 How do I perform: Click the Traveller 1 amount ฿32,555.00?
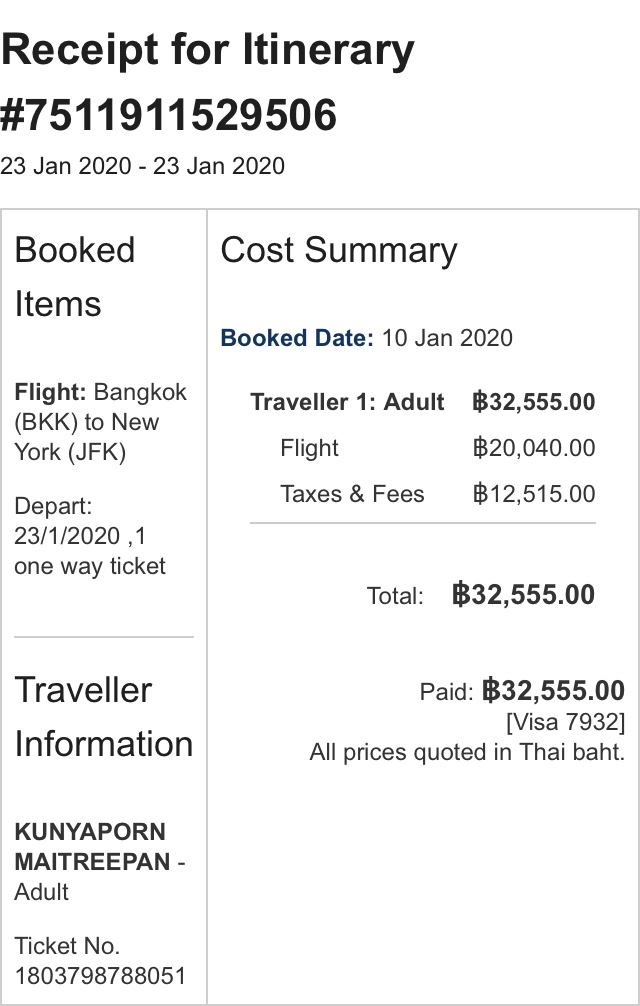pos(534,402)
